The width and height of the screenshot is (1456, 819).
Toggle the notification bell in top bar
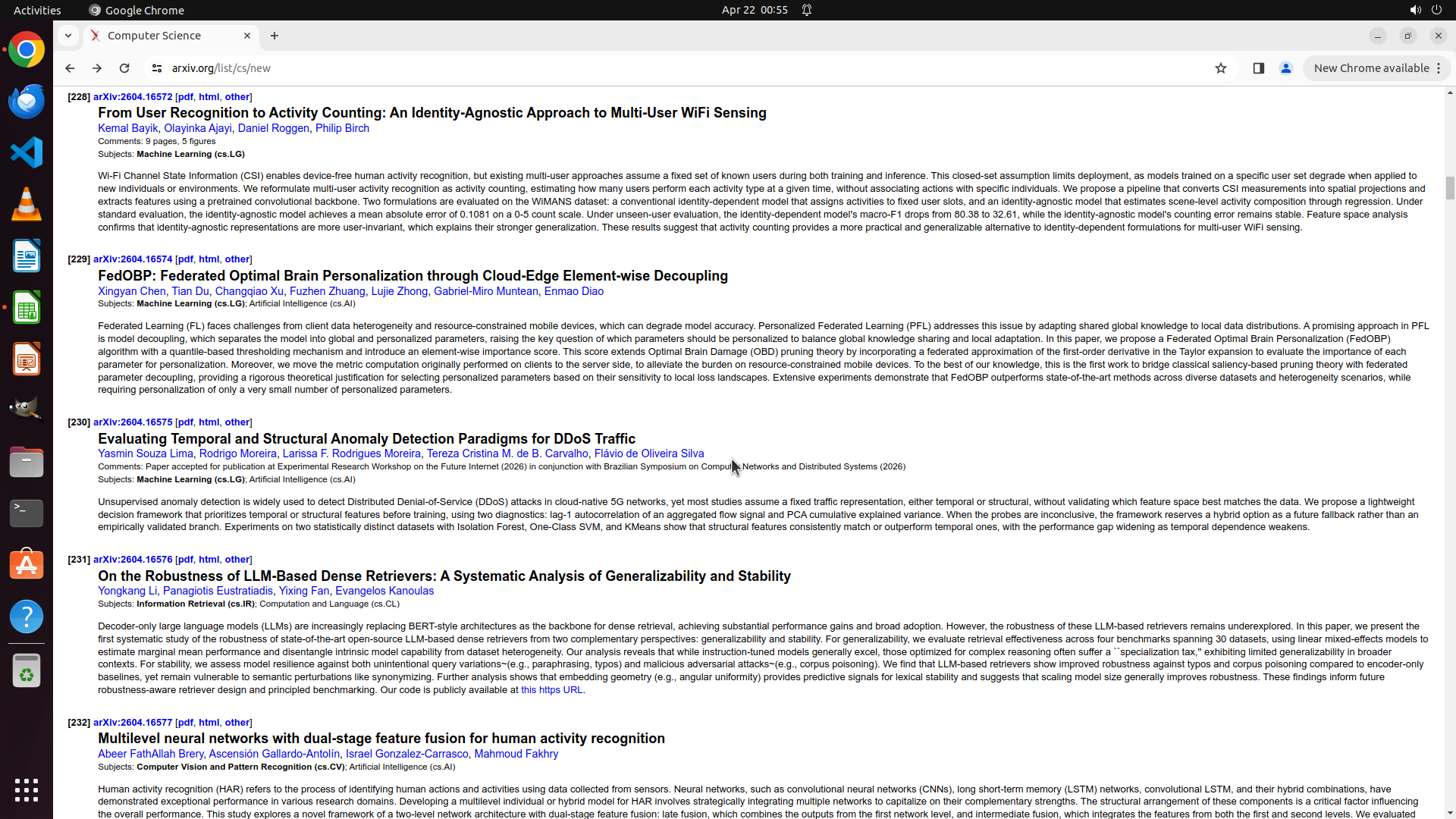point(807,10)
